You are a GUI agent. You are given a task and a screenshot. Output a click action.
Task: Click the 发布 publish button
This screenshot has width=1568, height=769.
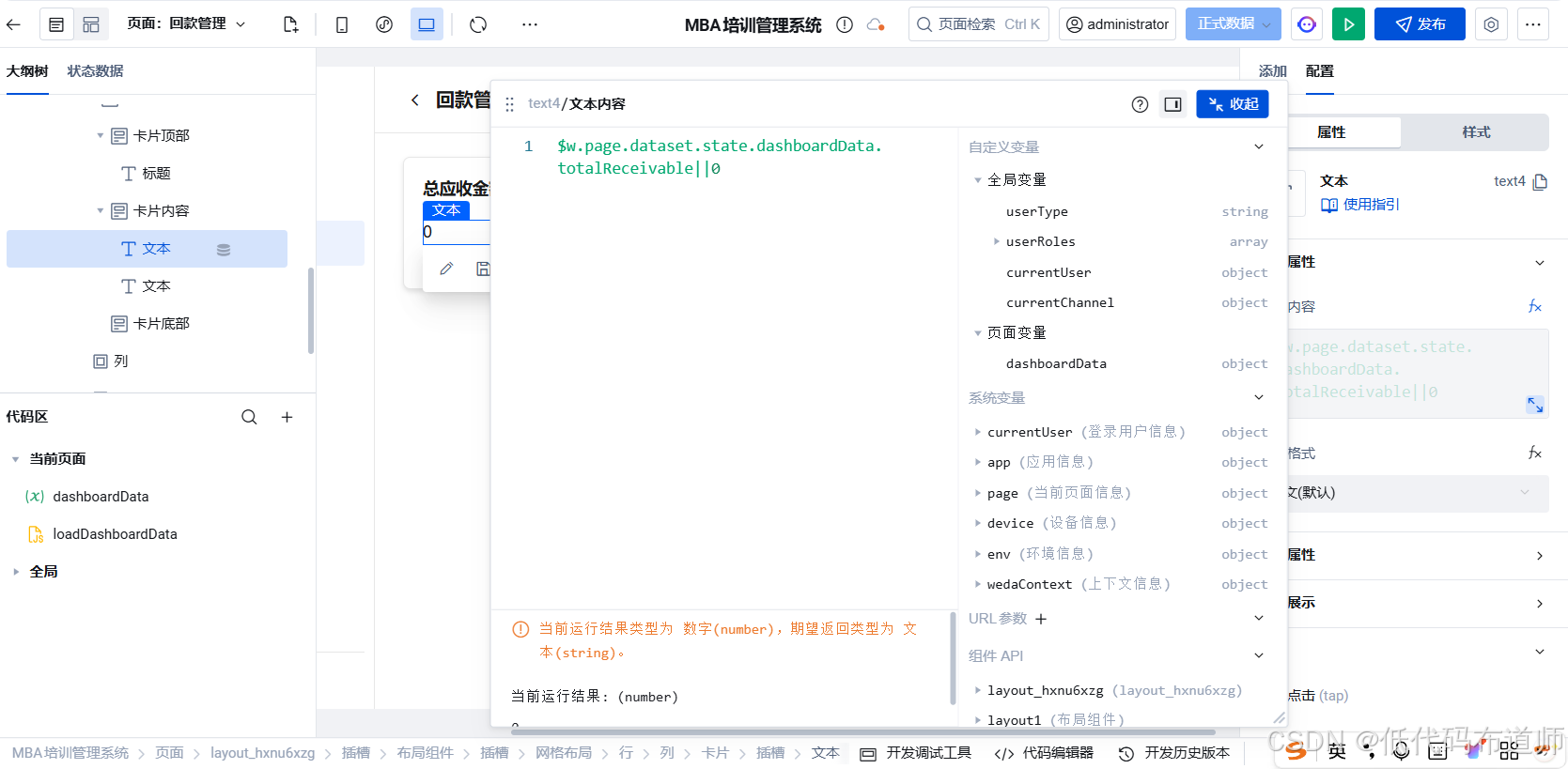1420,24
